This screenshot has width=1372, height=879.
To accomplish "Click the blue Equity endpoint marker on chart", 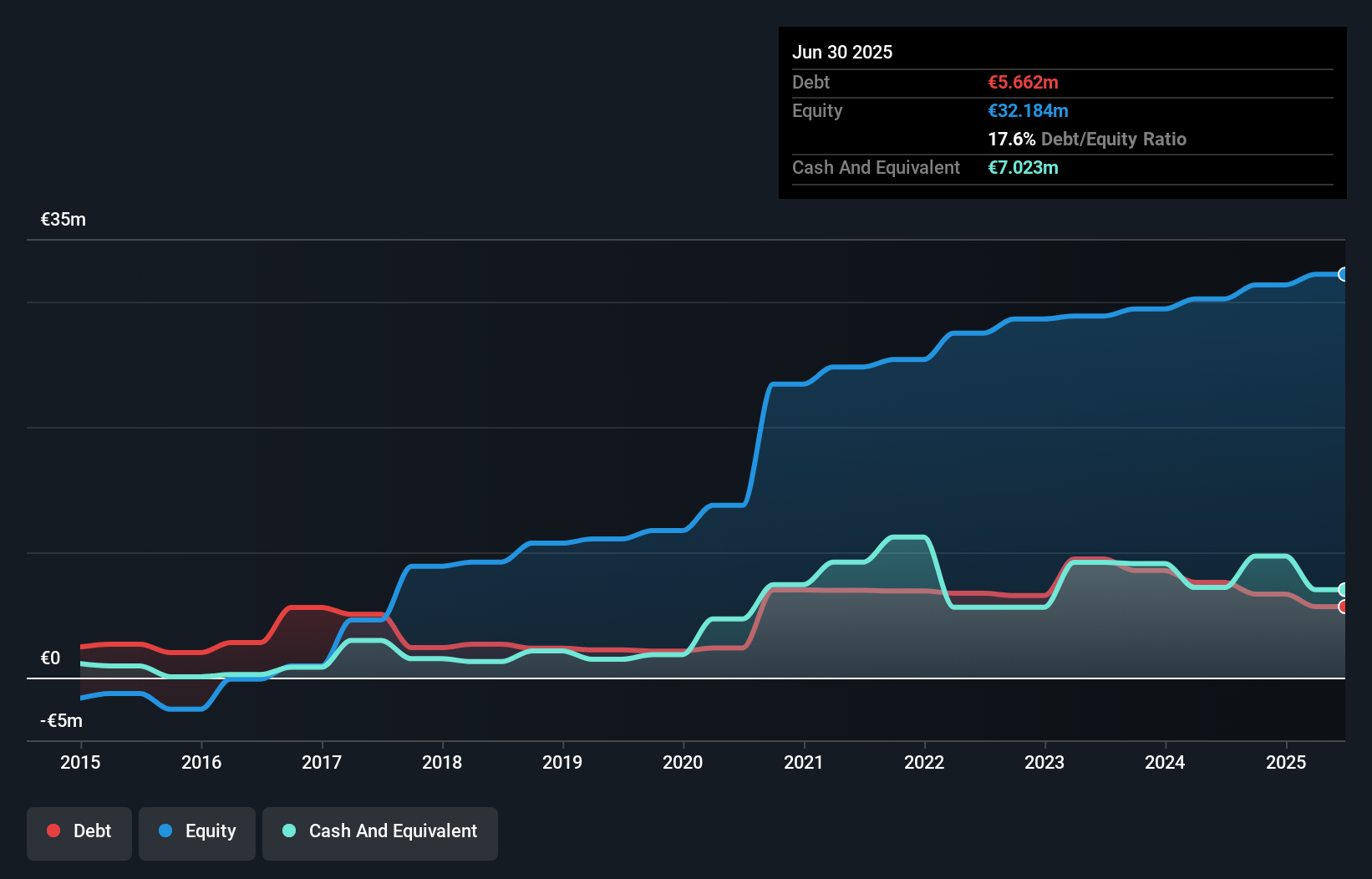I will tap(1343, 275).
